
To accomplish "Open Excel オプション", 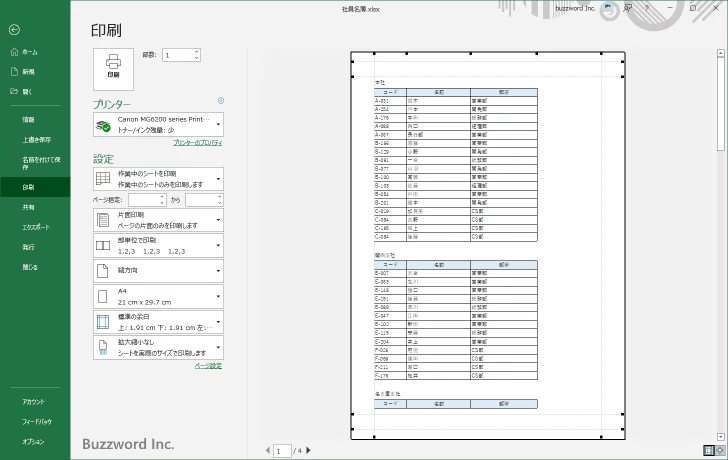I will (35, 442).
